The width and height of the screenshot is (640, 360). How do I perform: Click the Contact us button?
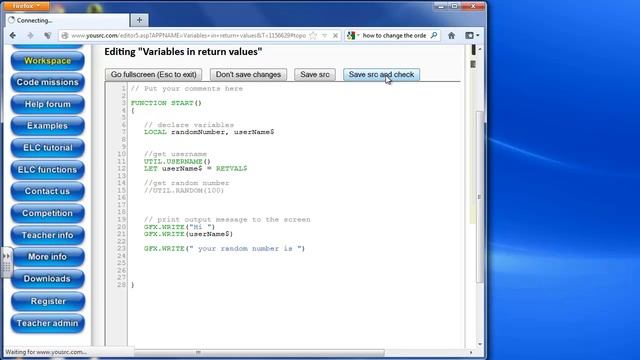[x=47, y=191]
